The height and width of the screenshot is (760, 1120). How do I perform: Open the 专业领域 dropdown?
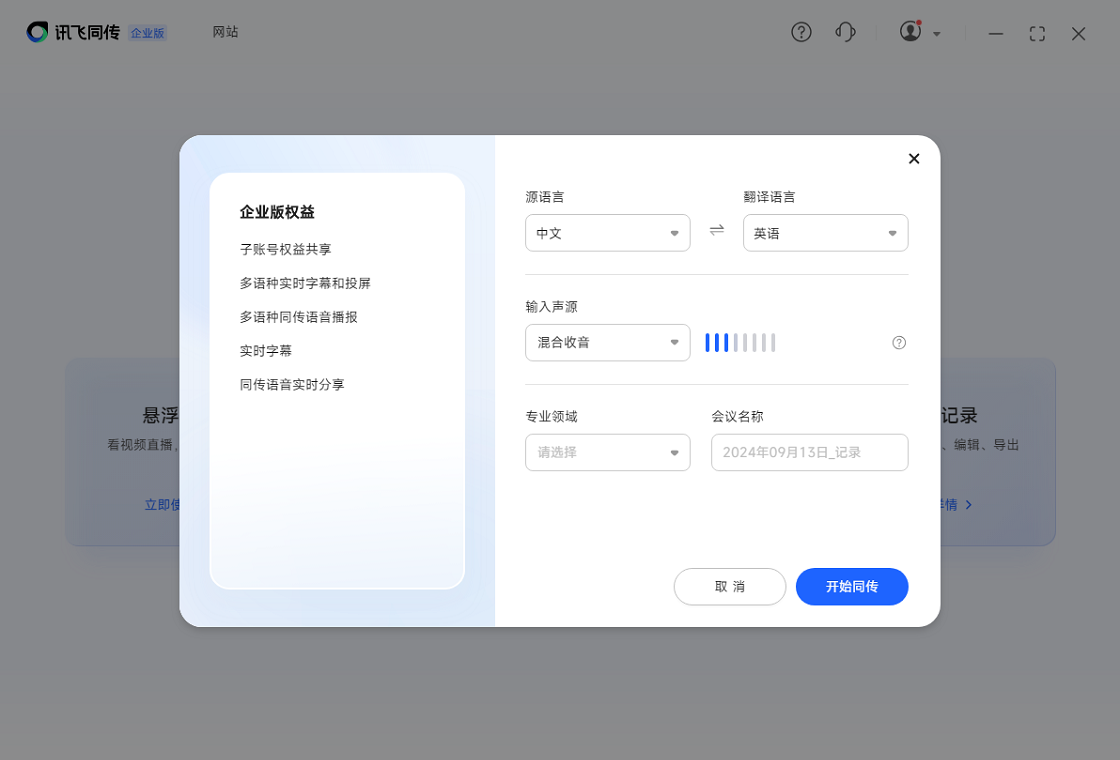coord(607,452)
